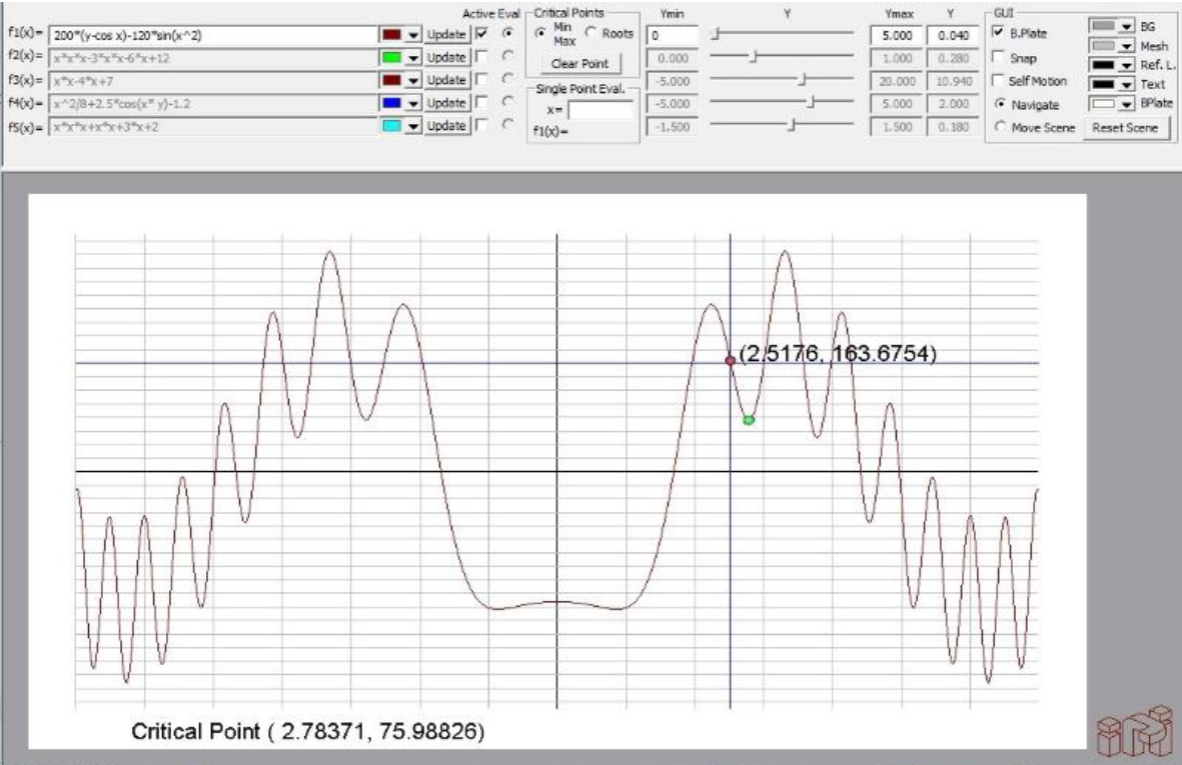Open the f4(x) blue color dropdown
Viewport: 1182px width, 765px height.
pos(413,103)
